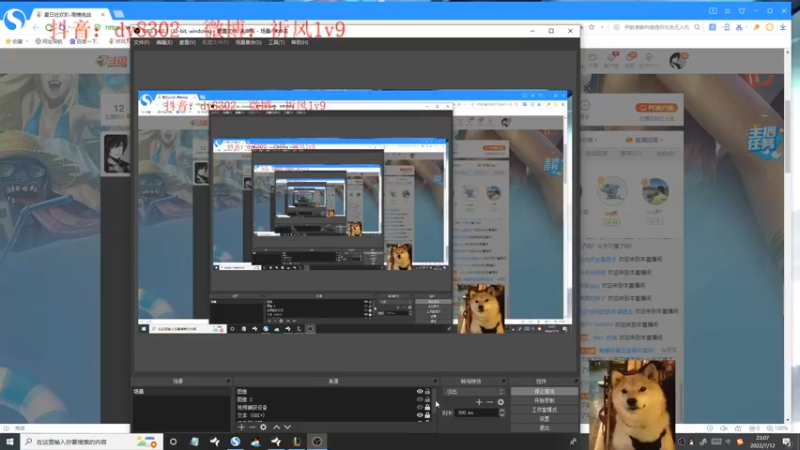Click Windows taskbar search box
The width and height of the screenshot is (800, 450).
(x=92, y=441)
